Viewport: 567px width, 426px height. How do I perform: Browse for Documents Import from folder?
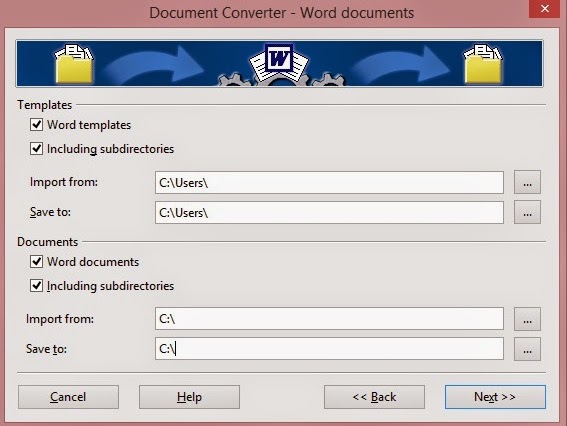527,319
